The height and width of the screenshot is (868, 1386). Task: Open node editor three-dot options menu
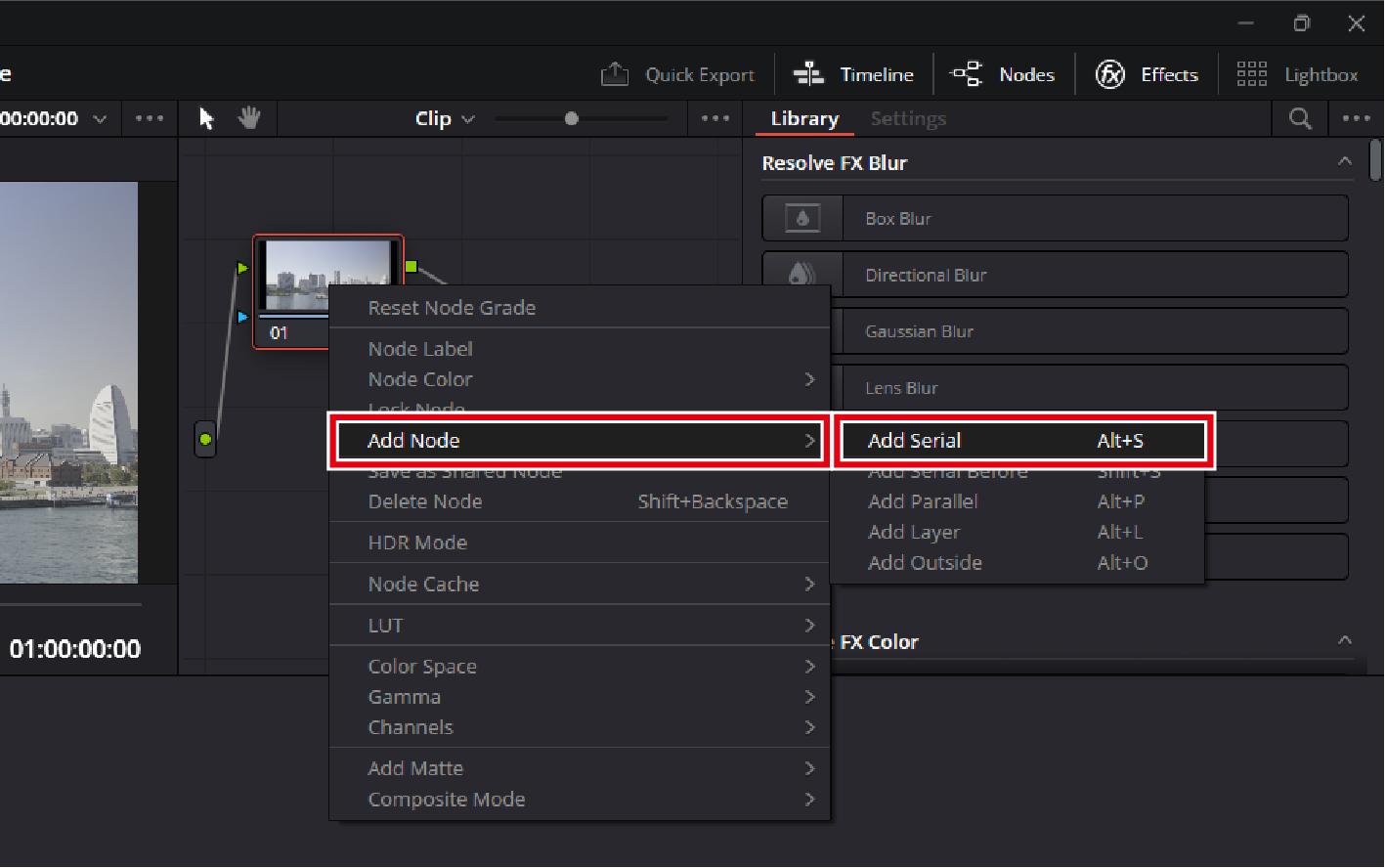(715, 118)
